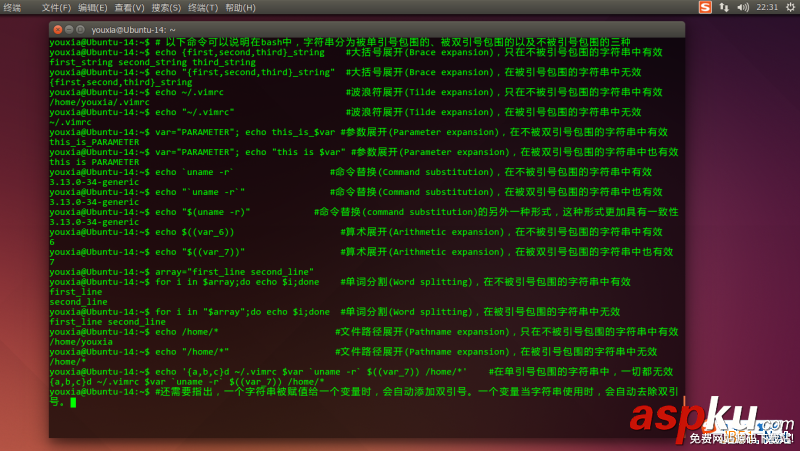Click the output line {first,second,third}_string
Viewport: 800px width, 451px height.
point(121,82)
